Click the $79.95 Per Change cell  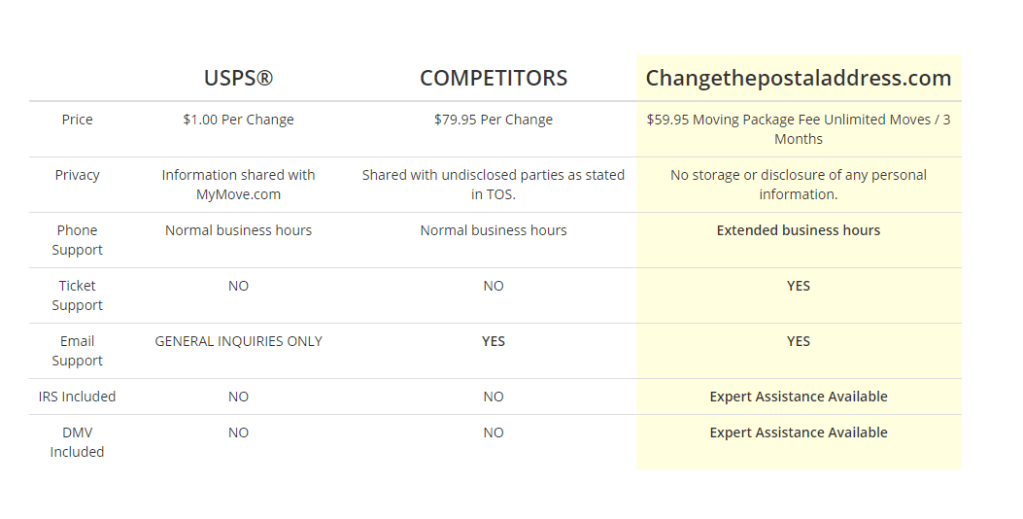point(493,120)
